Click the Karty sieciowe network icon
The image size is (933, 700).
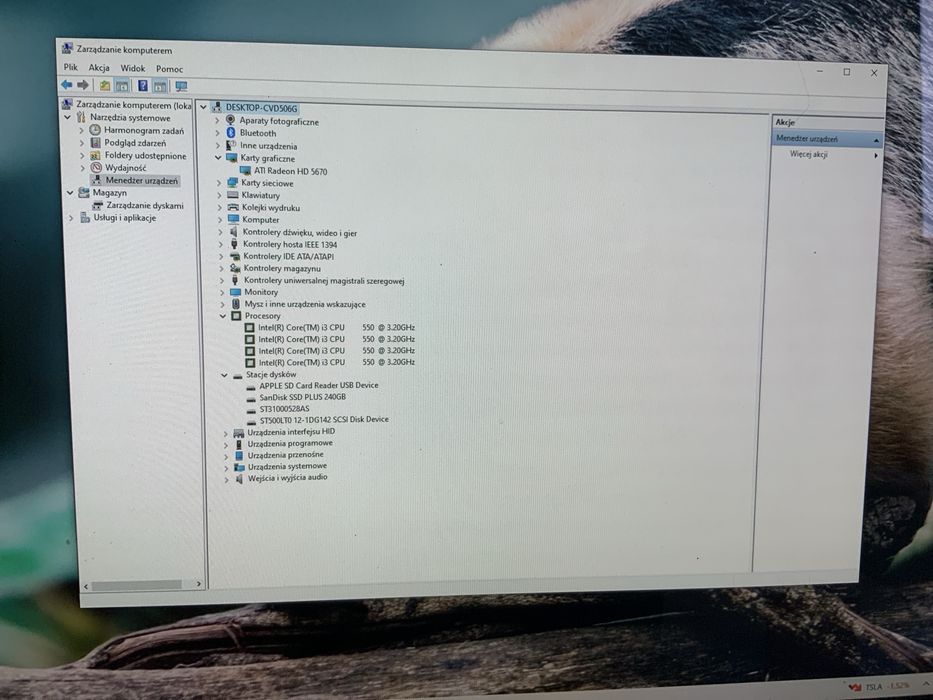(232, 182)
